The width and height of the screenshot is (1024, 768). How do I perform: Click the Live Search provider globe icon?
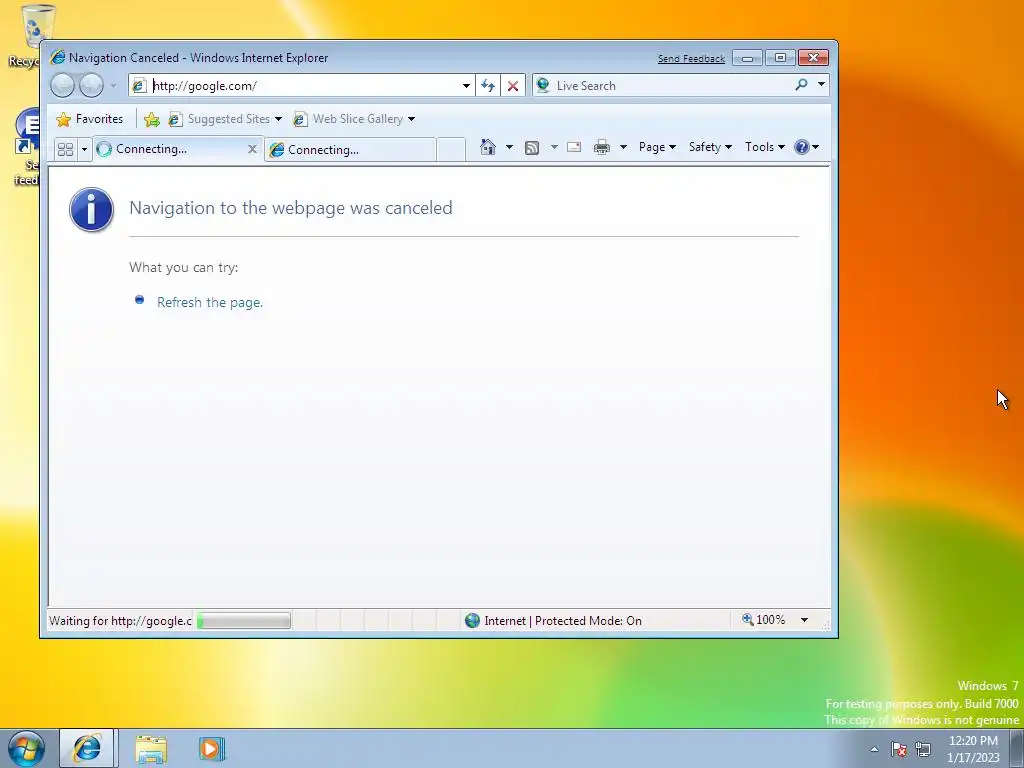[x=543, y=85]
